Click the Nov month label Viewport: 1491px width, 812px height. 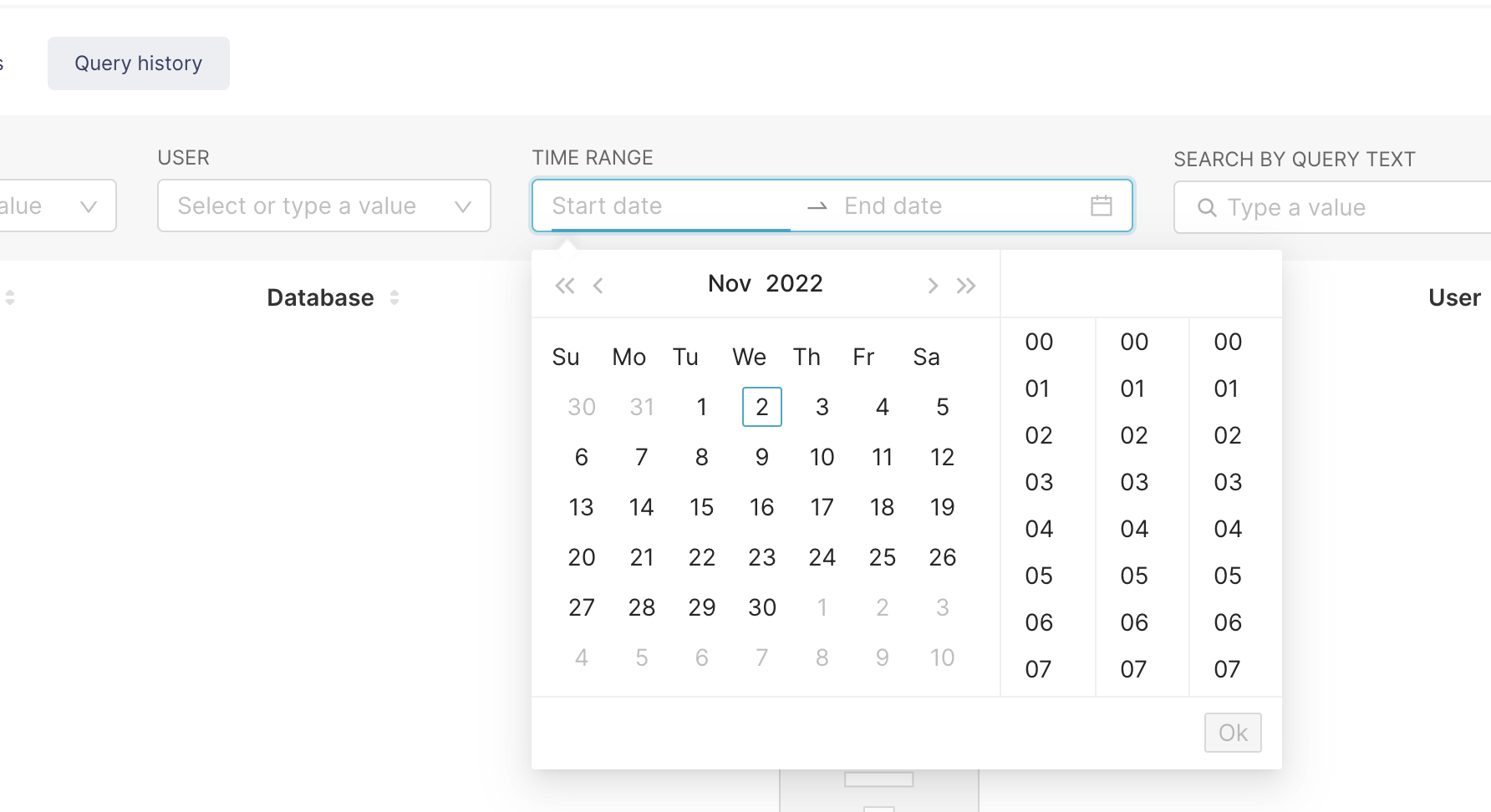728,283
